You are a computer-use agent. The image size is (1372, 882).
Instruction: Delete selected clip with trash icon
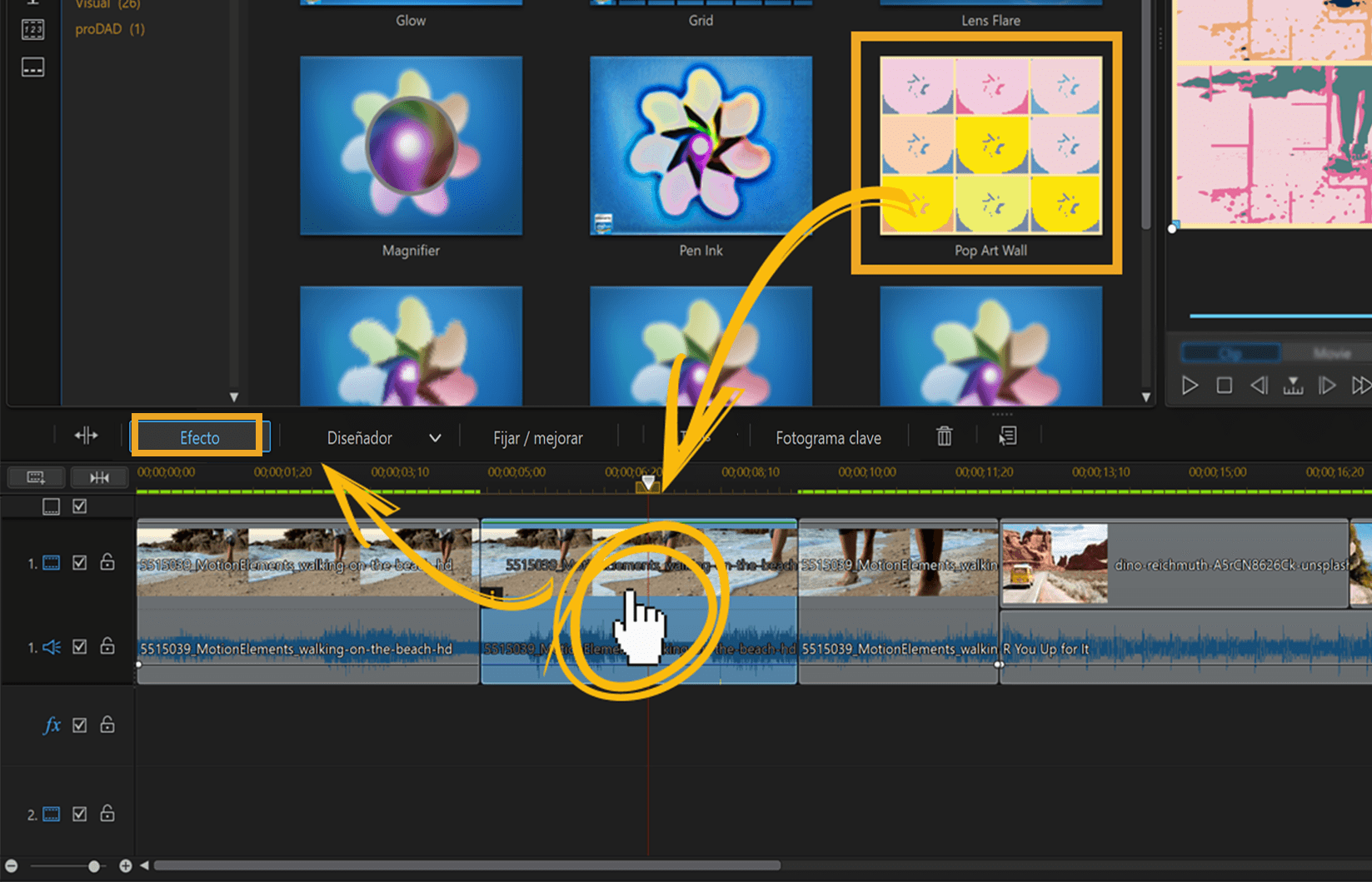tap(944, 436)
